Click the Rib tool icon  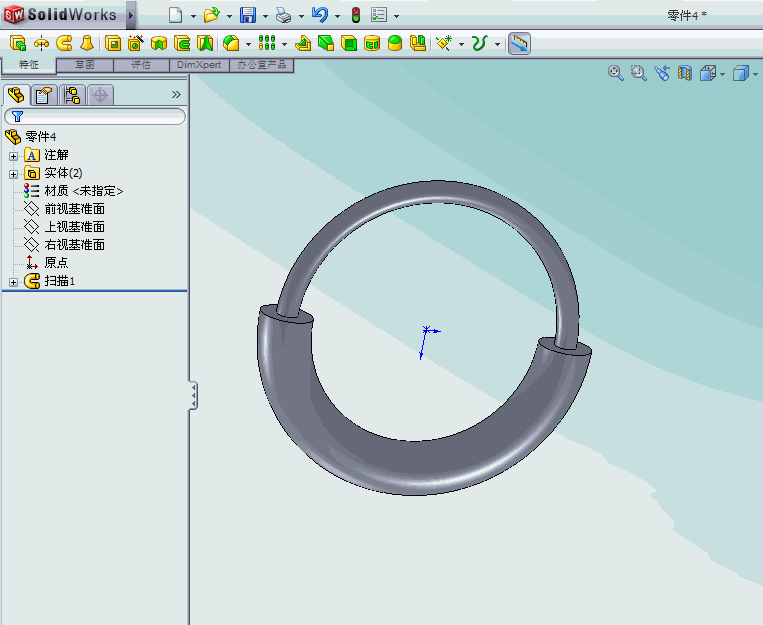[303, 43]
